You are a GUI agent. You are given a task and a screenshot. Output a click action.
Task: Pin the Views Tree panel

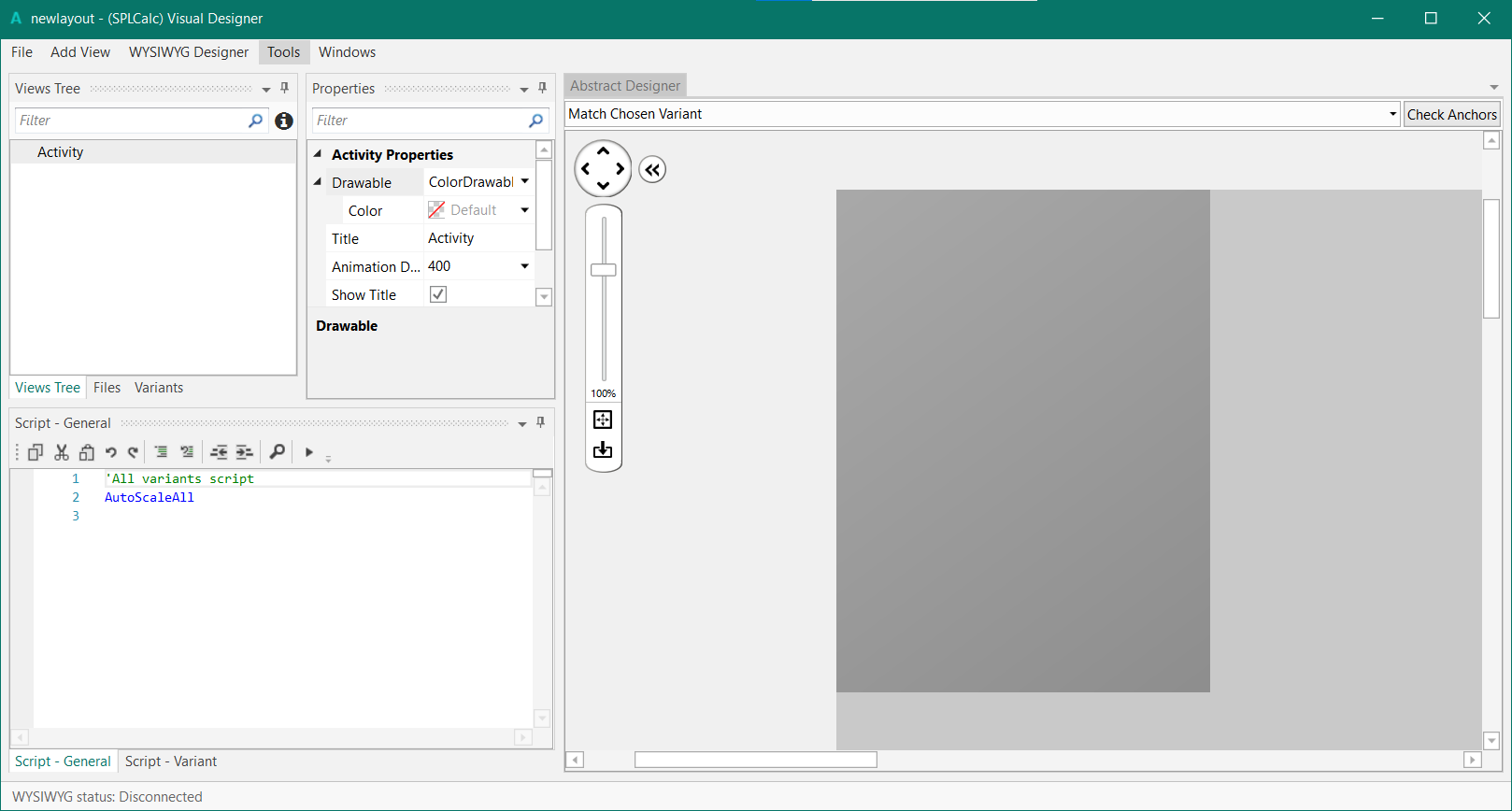[285, 88]
